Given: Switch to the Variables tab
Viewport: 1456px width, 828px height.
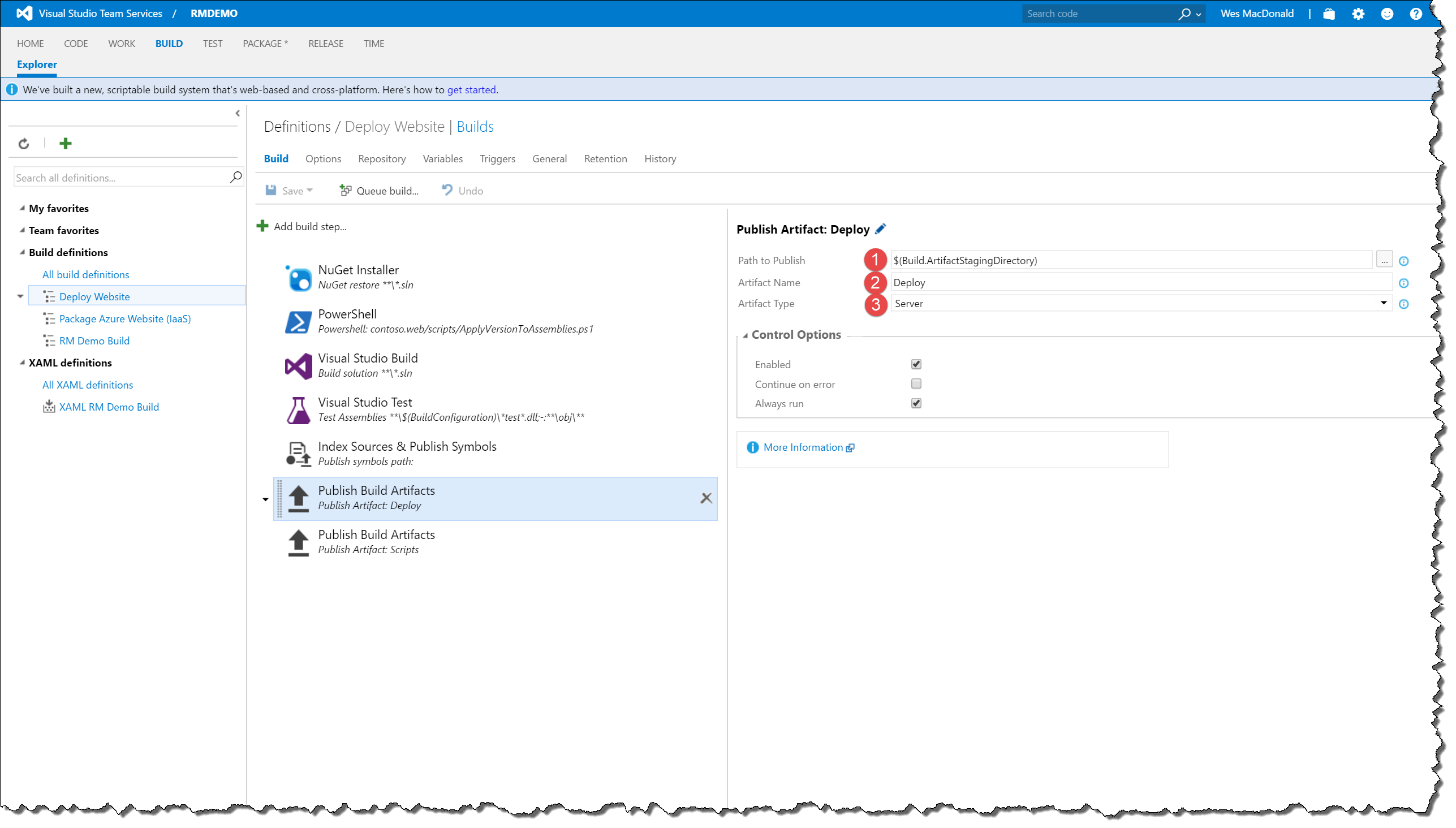Looking at the screenshot, I should pos(442,159).
